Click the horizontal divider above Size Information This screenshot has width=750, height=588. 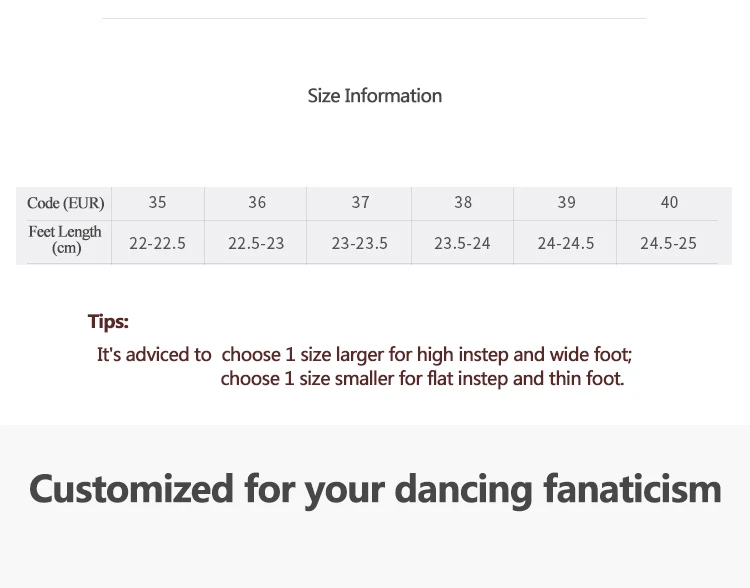pyautogui.click(x=374, y=18)
